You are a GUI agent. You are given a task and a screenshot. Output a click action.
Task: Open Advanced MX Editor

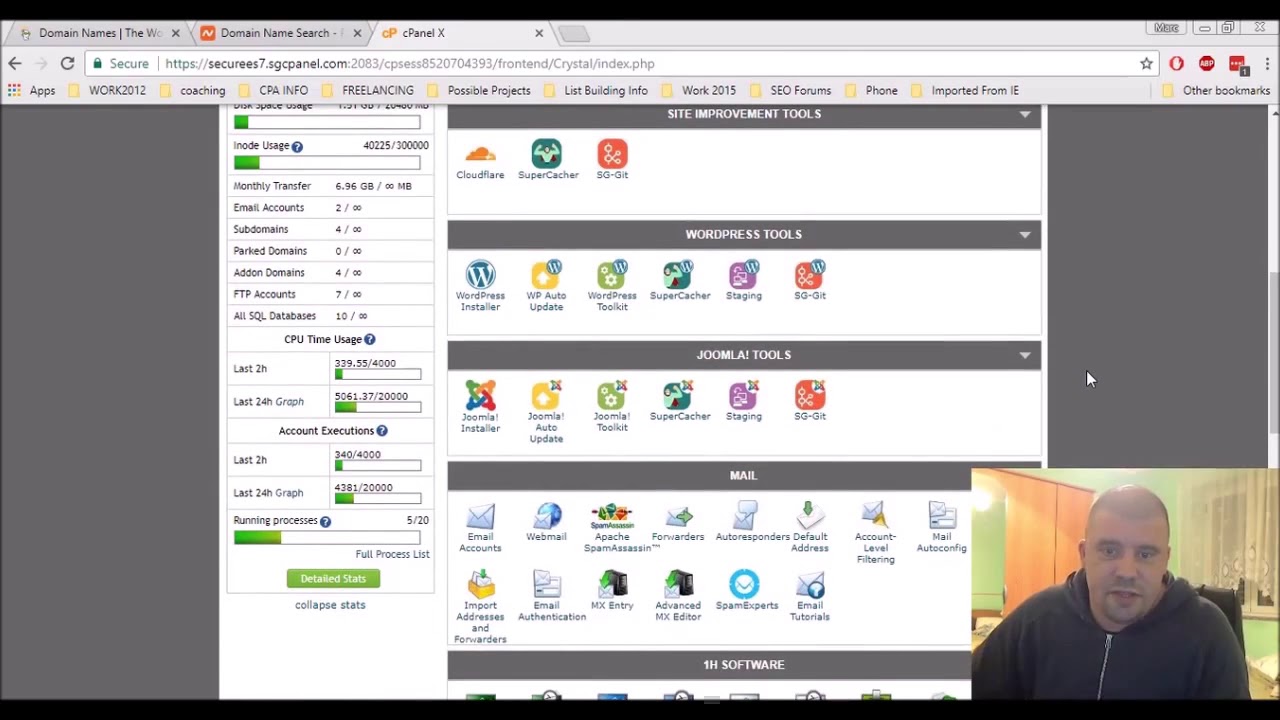(x=678, y=597)
